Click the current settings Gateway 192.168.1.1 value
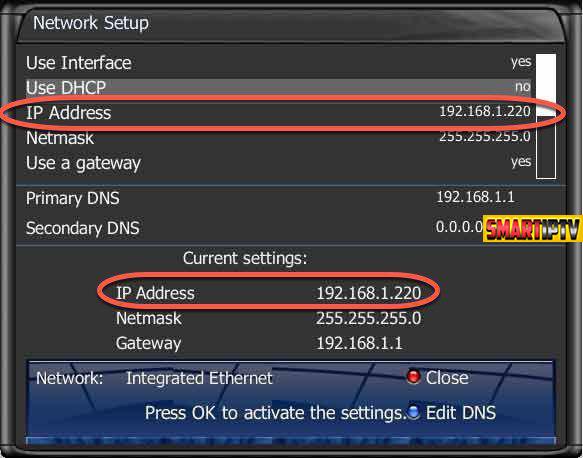 pyautogui.click(x=359, y=343)
